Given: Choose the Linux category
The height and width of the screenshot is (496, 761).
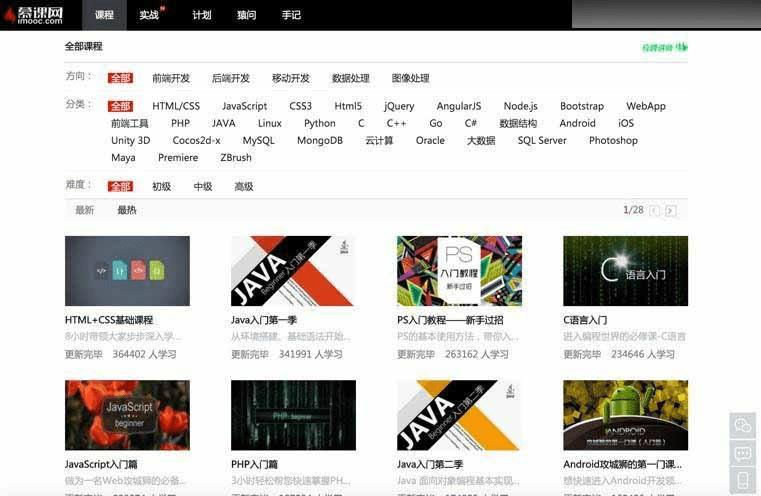Looking at the screenshot, I should [x=270, y=123].
